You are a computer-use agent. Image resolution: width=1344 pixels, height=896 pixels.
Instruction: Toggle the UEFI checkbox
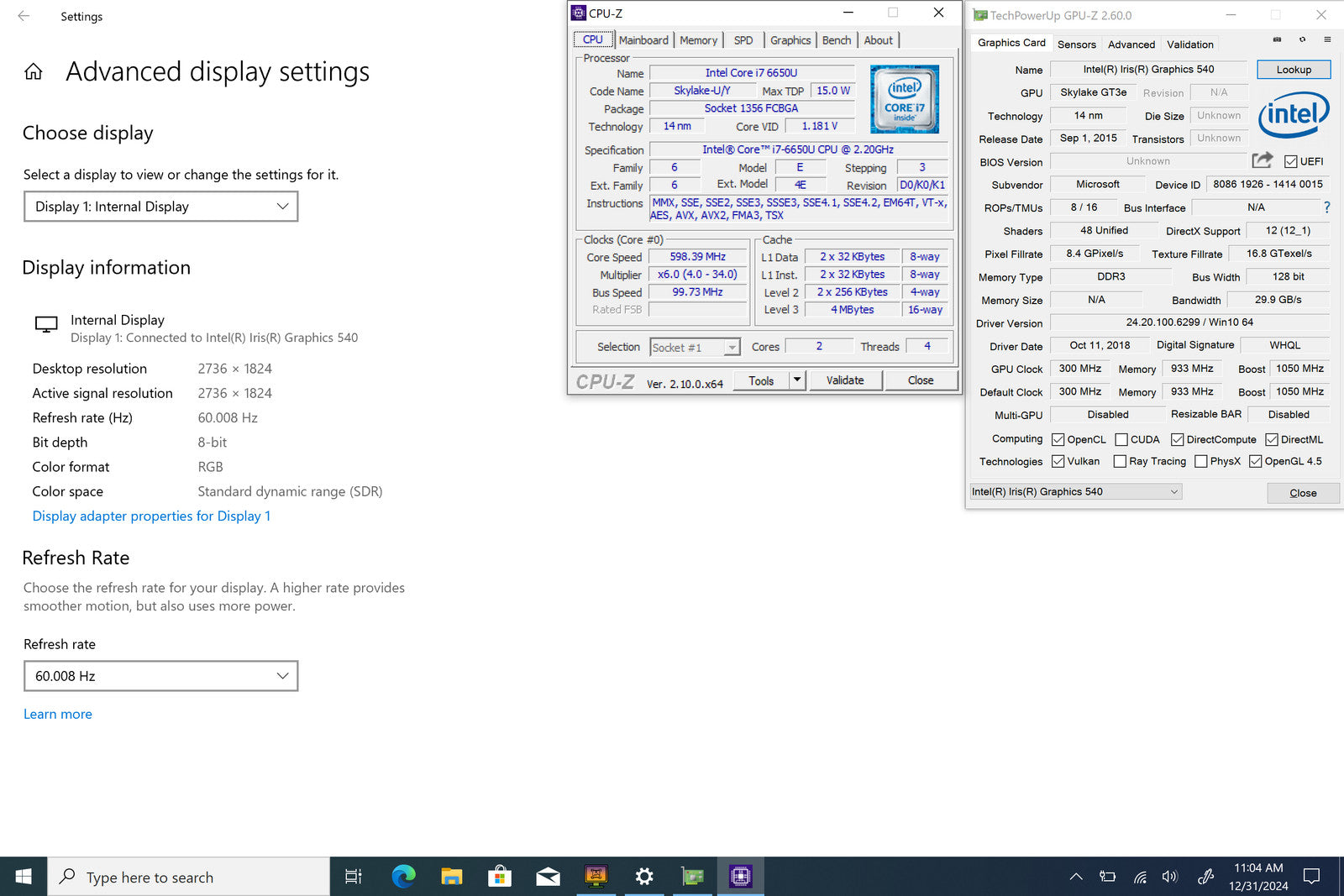(1291, 162)
